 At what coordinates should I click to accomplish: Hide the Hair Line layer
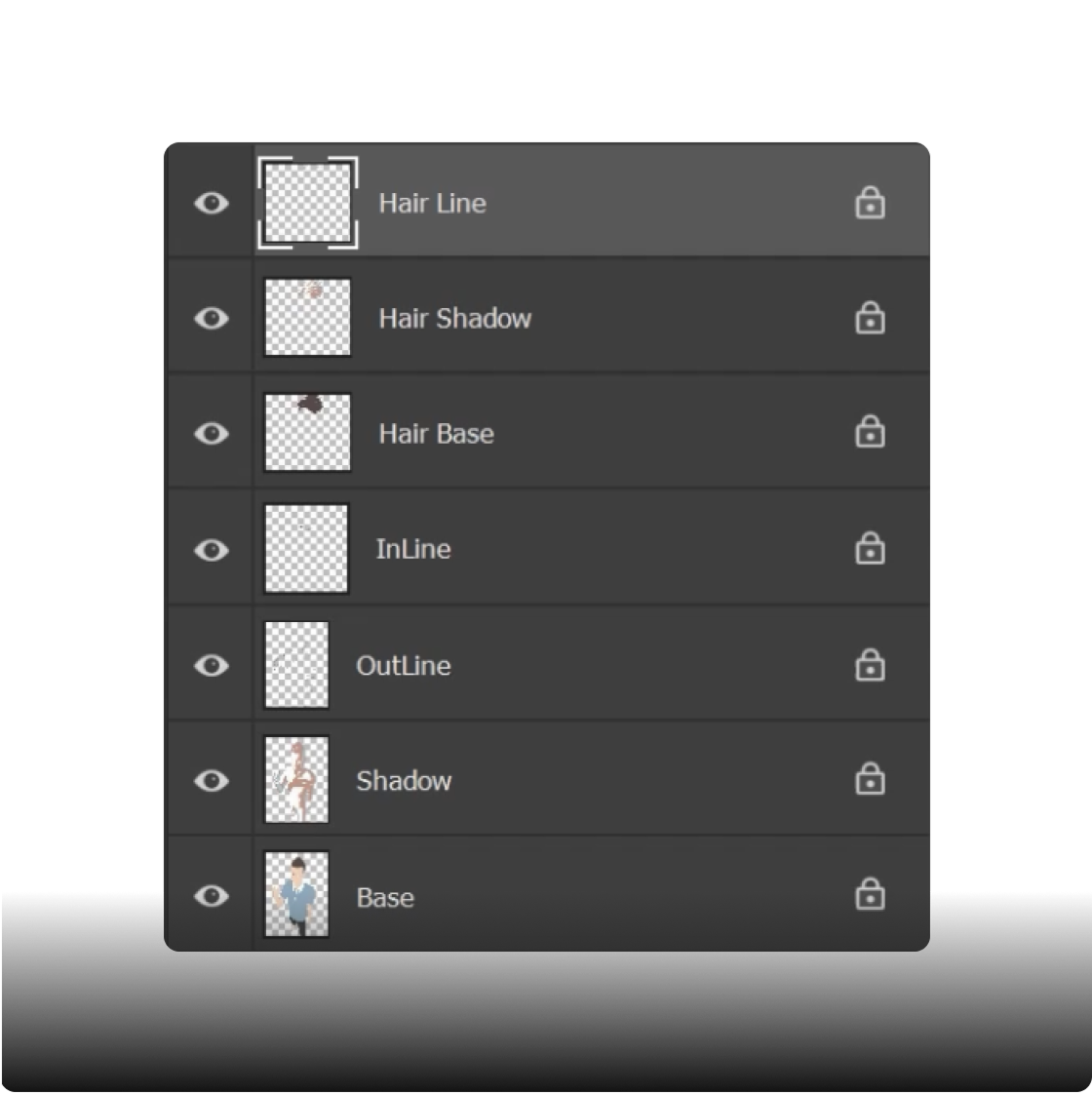212,203
